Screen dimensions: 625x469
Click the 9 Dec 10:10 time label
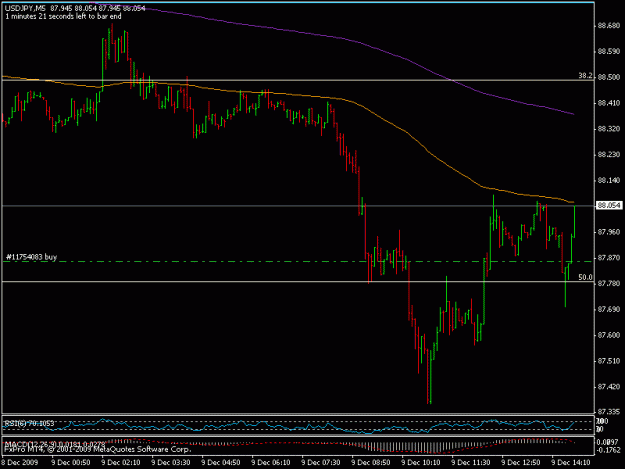coord(421,463)
